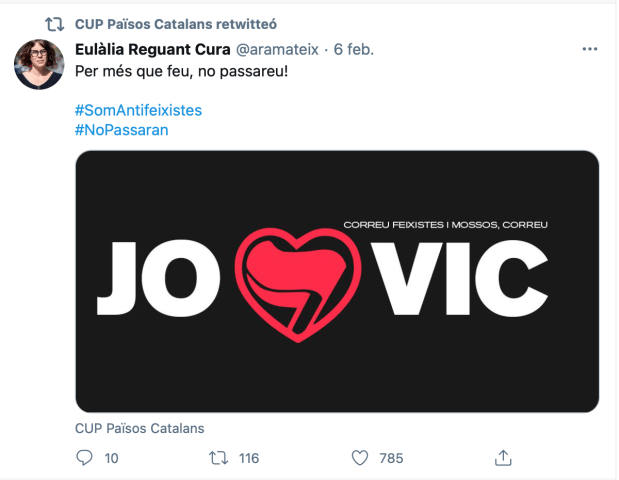Click the "CUP Països Catalans" caption below image
619x480 pixels.
coord(140,428)
